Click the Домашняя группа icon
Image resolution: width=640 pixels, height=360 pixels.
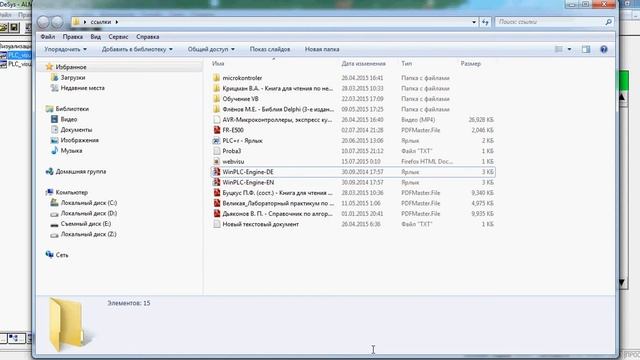click(x=49, y=171)
